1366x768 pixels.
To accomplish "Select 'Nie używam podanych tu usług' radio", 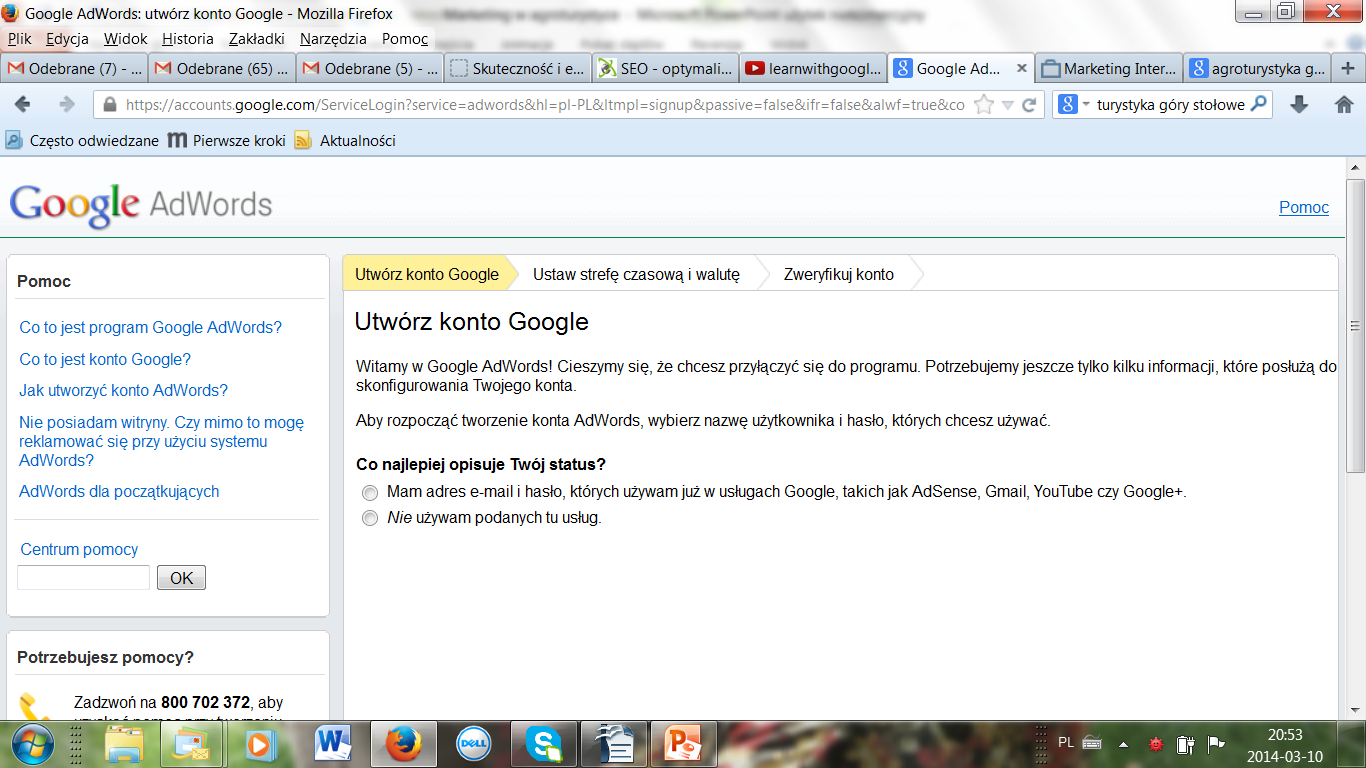I will (370, 519).
